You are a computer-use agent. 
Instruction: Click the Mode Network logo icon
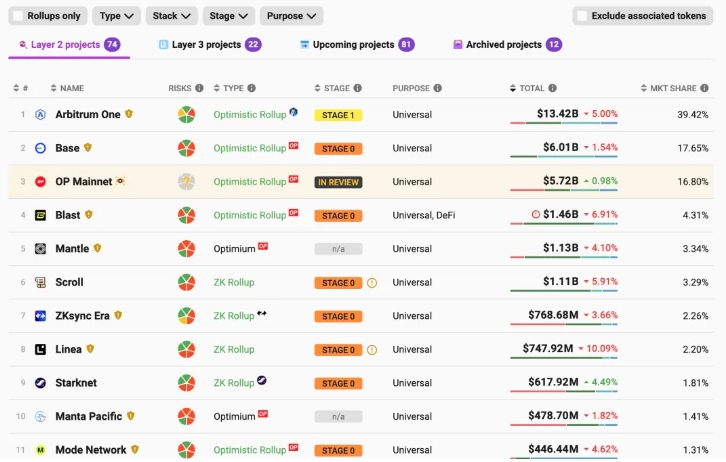point(40,450)
